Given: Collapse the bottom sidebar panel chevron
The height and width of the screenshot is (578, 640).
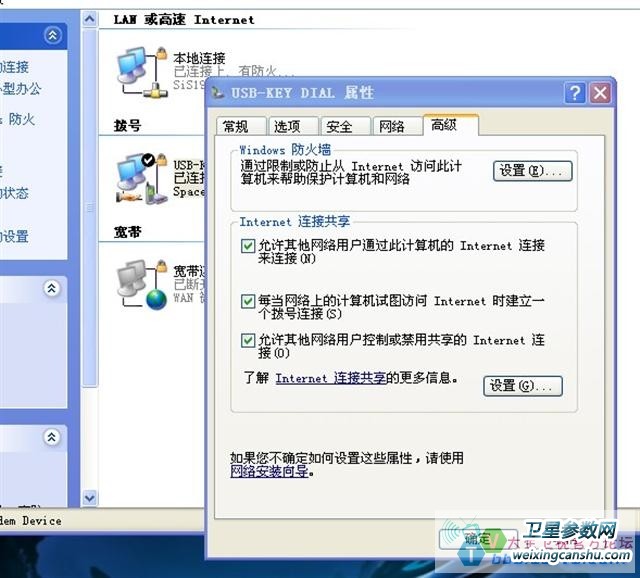Looking at the screenshot, I should pos(51,438).
